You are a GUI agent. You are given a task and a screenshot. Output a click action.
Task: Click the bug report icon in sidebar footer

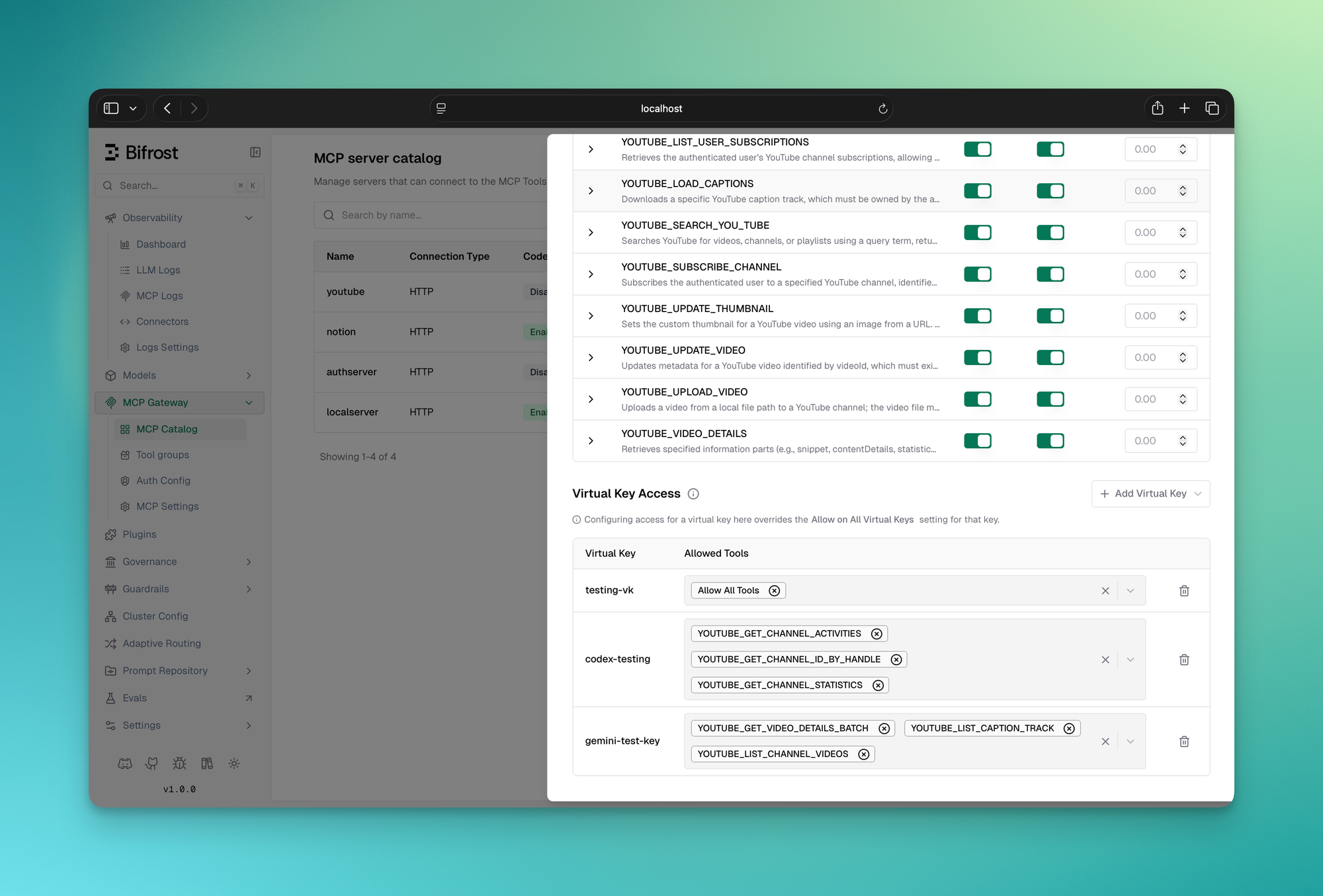179,763
